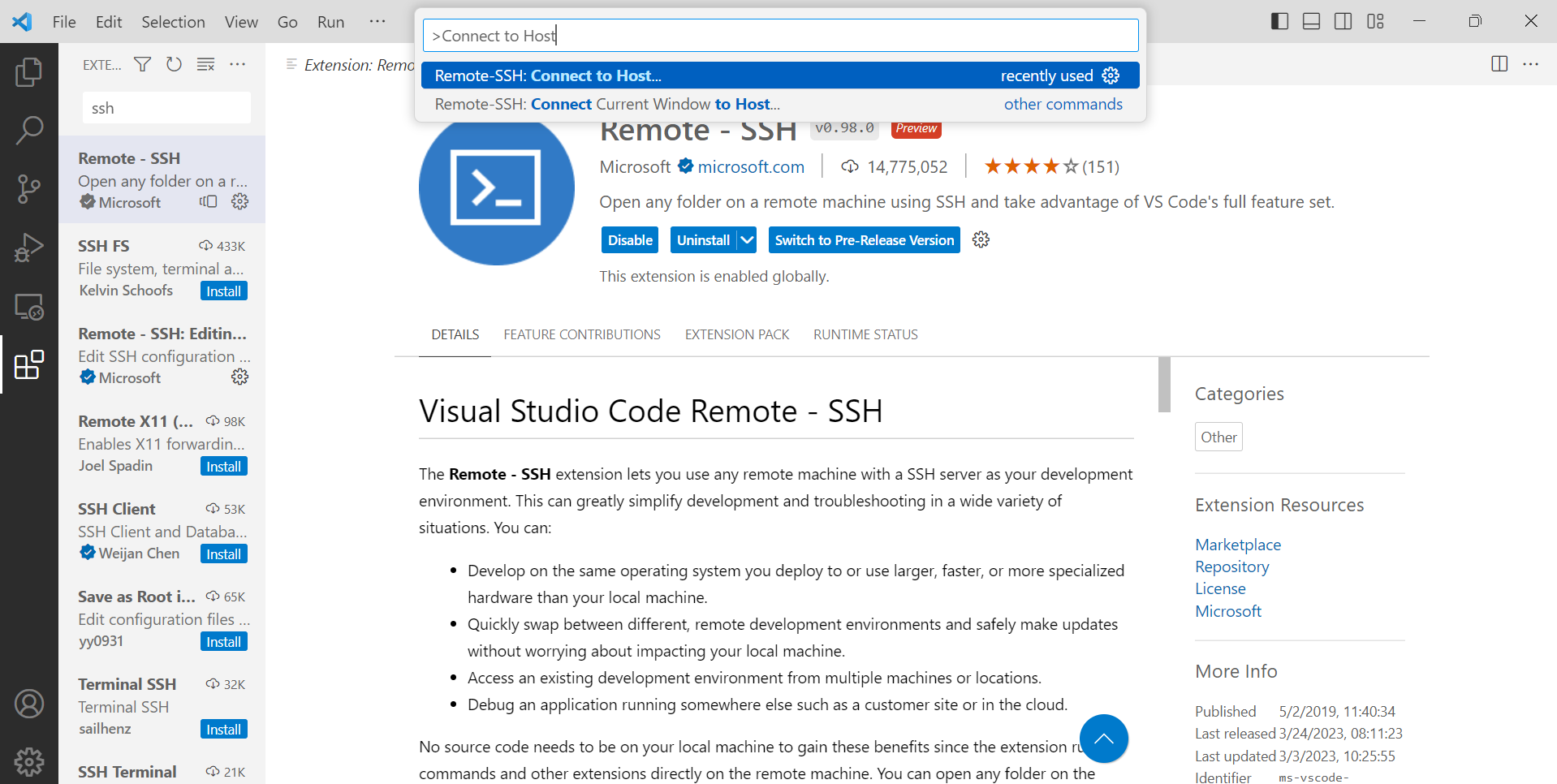The width and height of the screenshot is (1557, 784).
Task: Switch to the Runtime Status tab
Action: click(865, 334)
